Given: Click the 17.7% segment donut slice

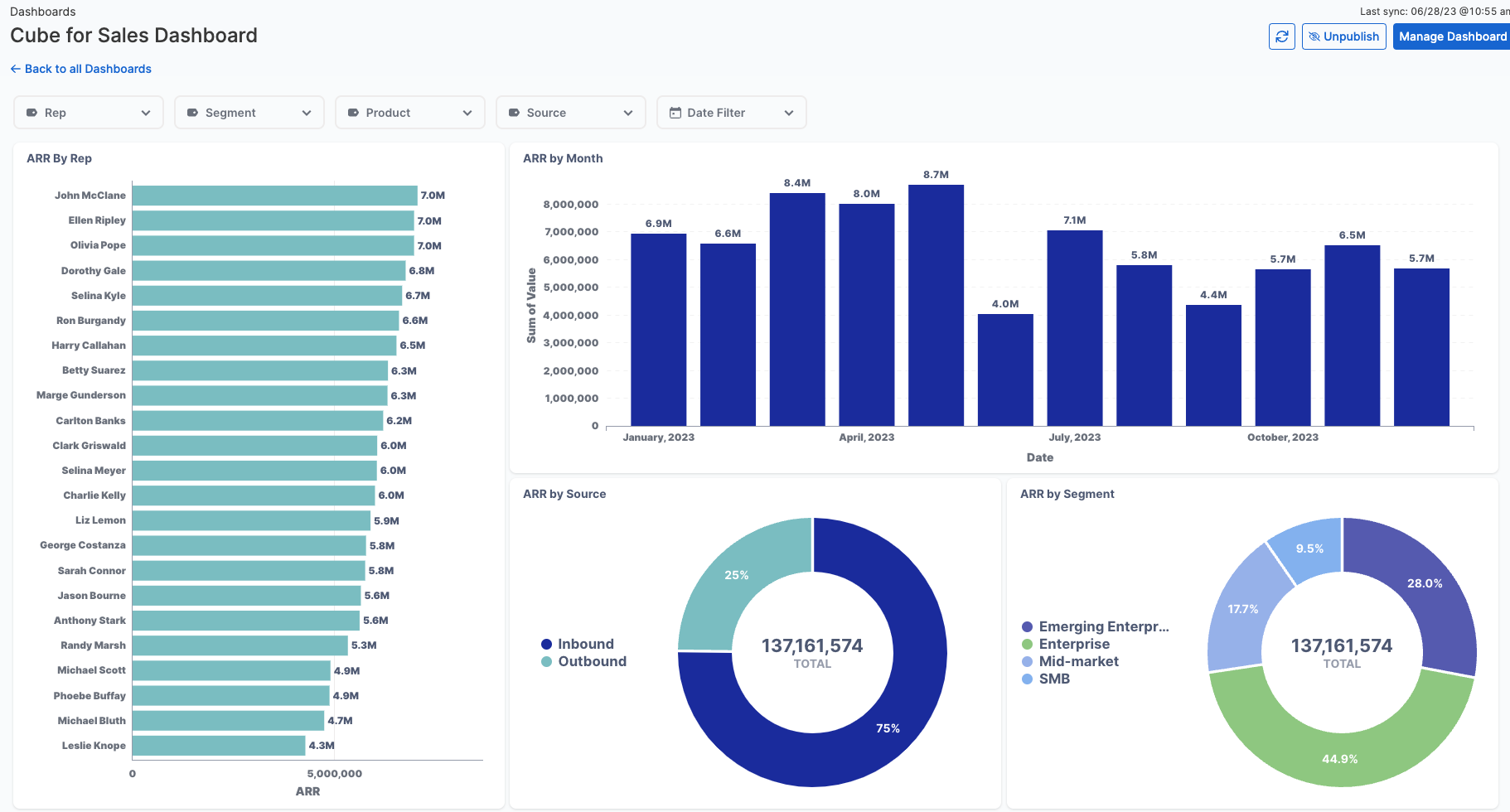Looking at the screenshot, I should pyautogui.click(x=1243, y=609).
